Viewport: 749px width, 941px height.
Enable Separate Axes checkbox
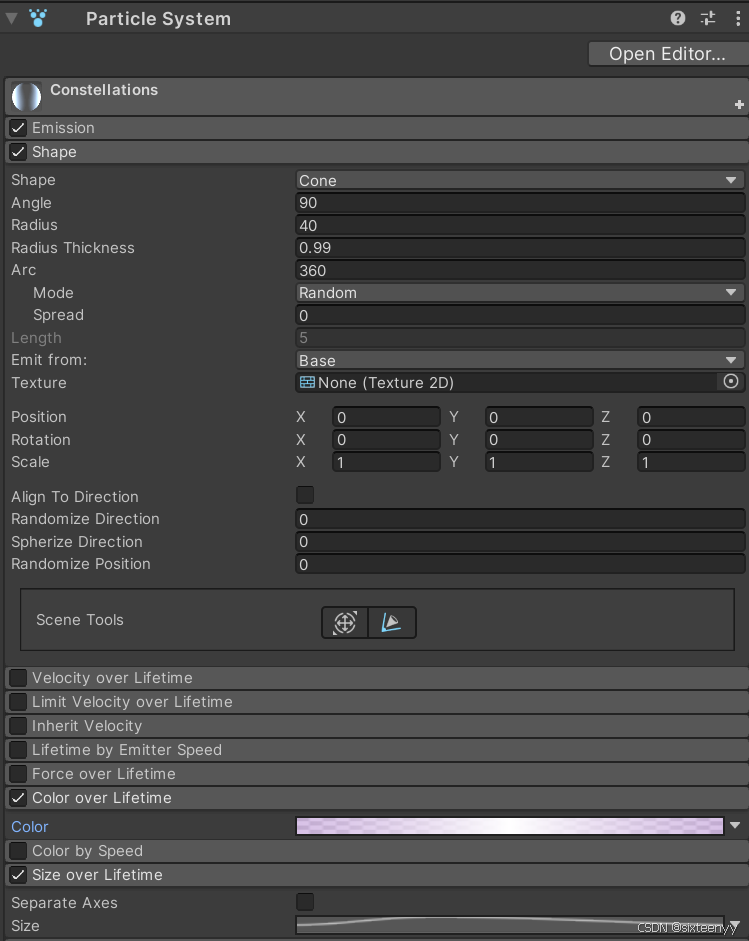pos(305,901)
